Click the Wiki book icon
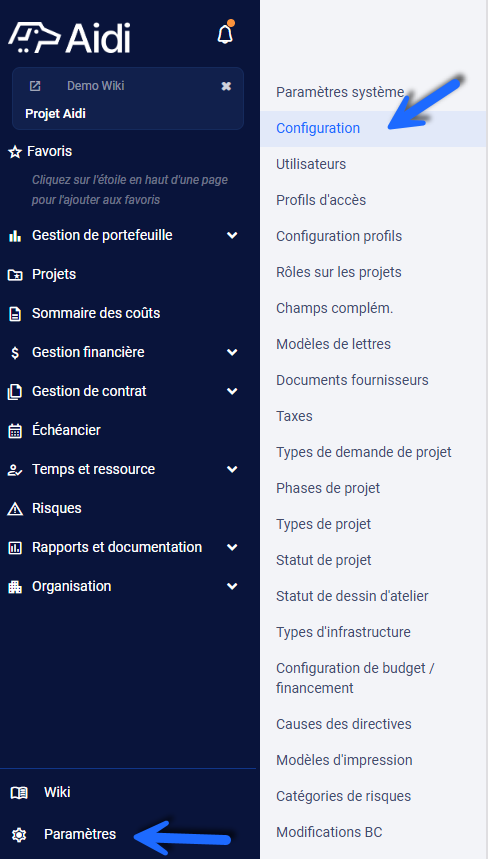The width and height of the screenshot is (488, 859). pyautogui.click(x=19, y=792)
